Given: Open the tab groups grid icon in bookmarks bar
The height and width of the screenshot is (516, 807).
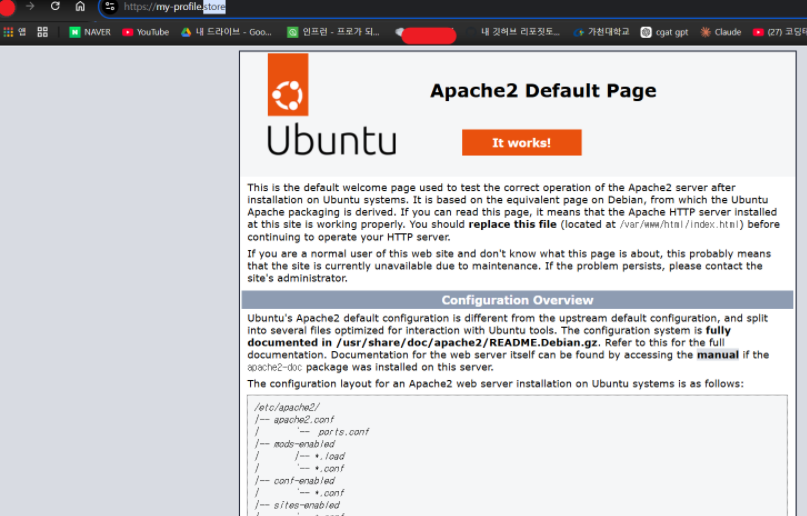Looking at the screenshot, I should coord(43,32).
